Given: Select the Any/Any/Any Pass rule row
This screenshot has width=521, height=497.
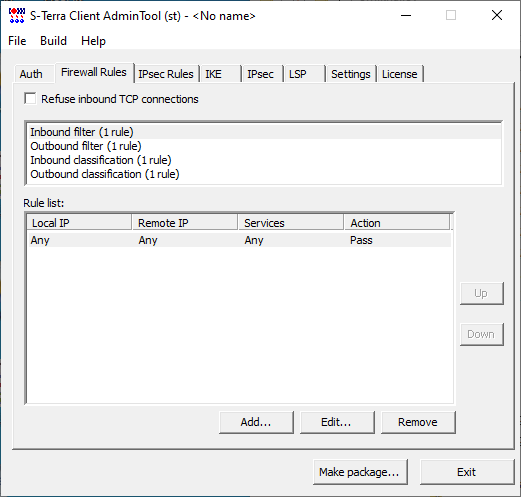Looking at the screenshot, I should 239,240.
